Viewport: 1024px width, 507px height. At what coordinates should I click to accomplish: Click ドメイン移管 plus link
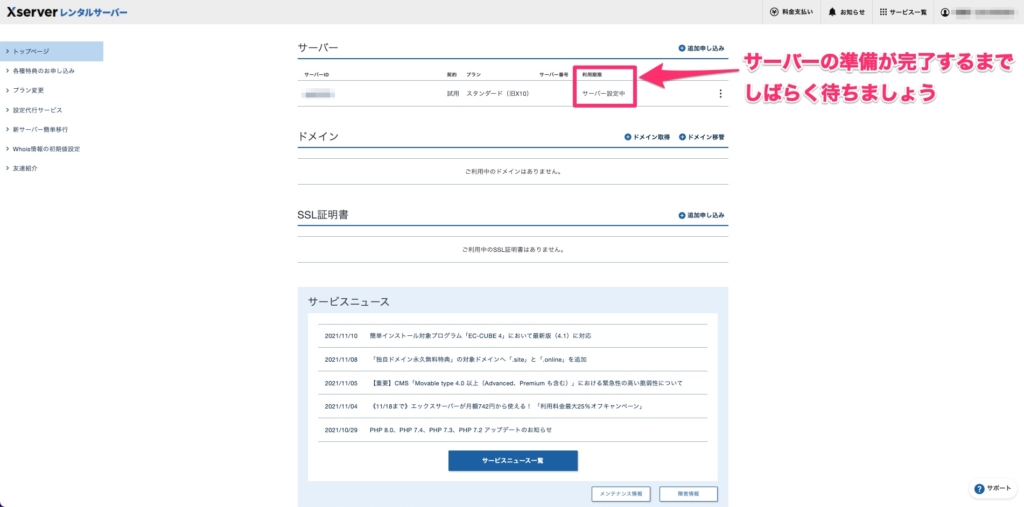701,136
